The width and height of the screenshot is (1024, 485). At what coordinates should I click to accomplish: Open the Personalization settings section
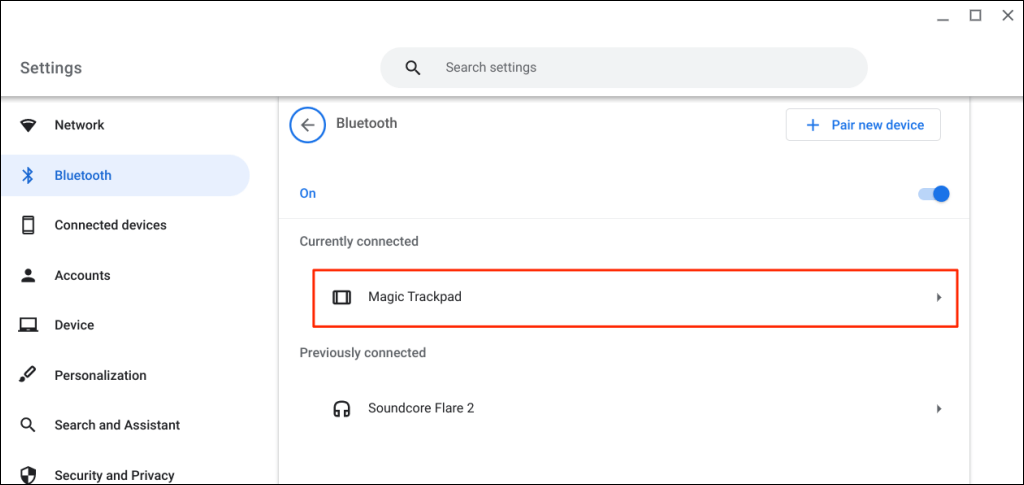click(100, 375)
